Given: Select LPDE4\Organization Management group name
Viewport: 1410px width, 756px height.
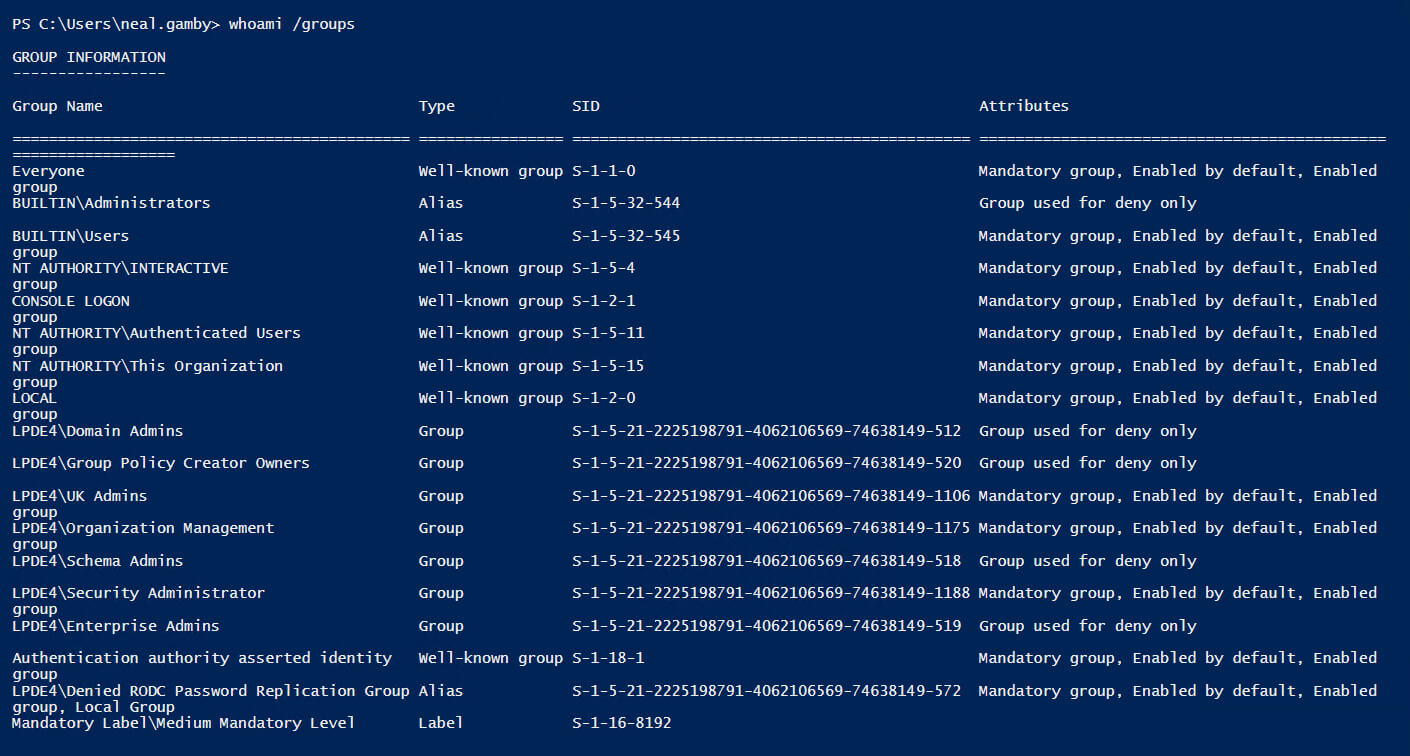Looking at the screenshot, I should click(x=143, y=528).
